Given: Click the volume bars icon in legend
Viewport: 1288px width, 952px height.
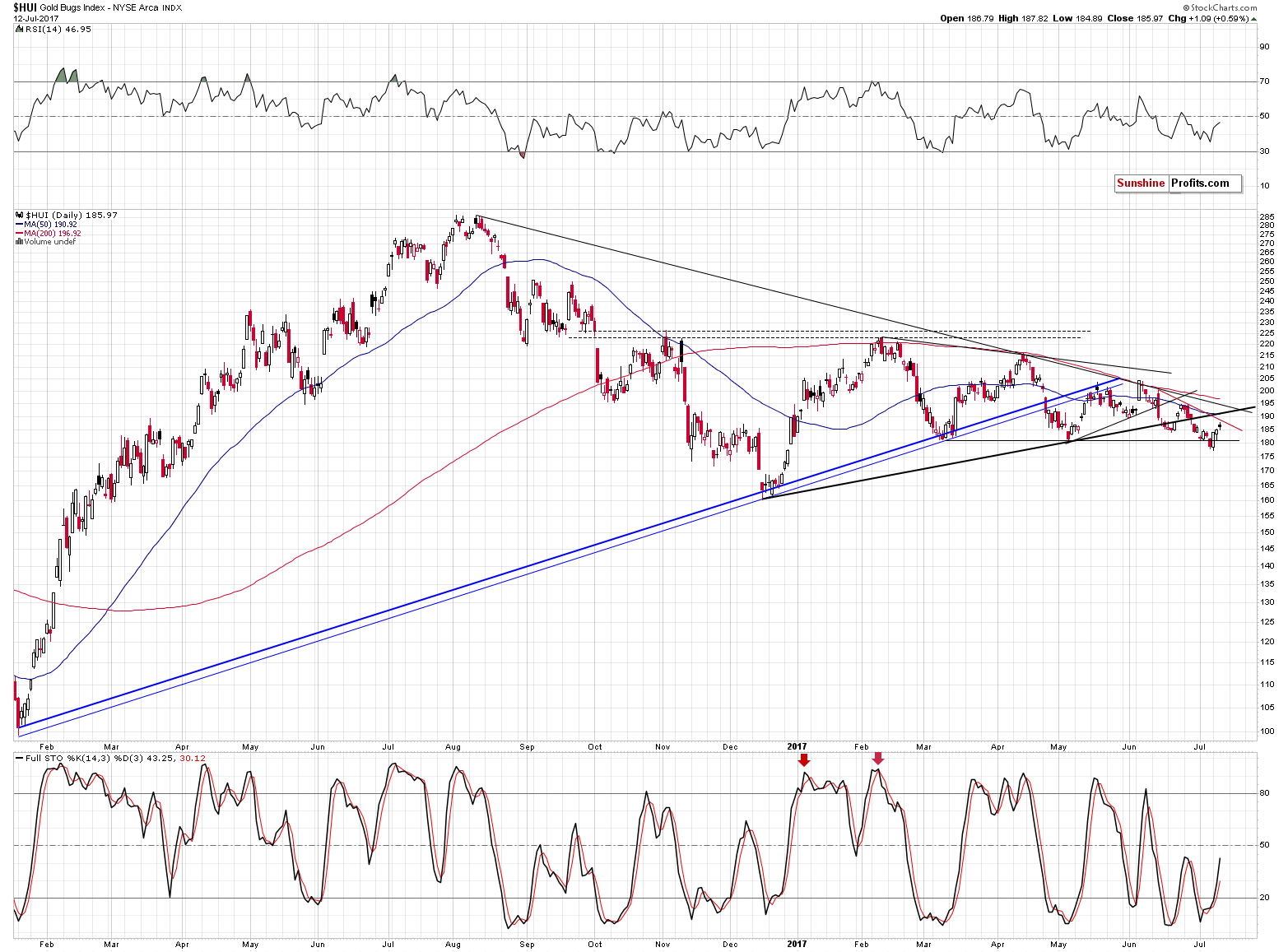Looking at the screenshot, I should (19, 242).
